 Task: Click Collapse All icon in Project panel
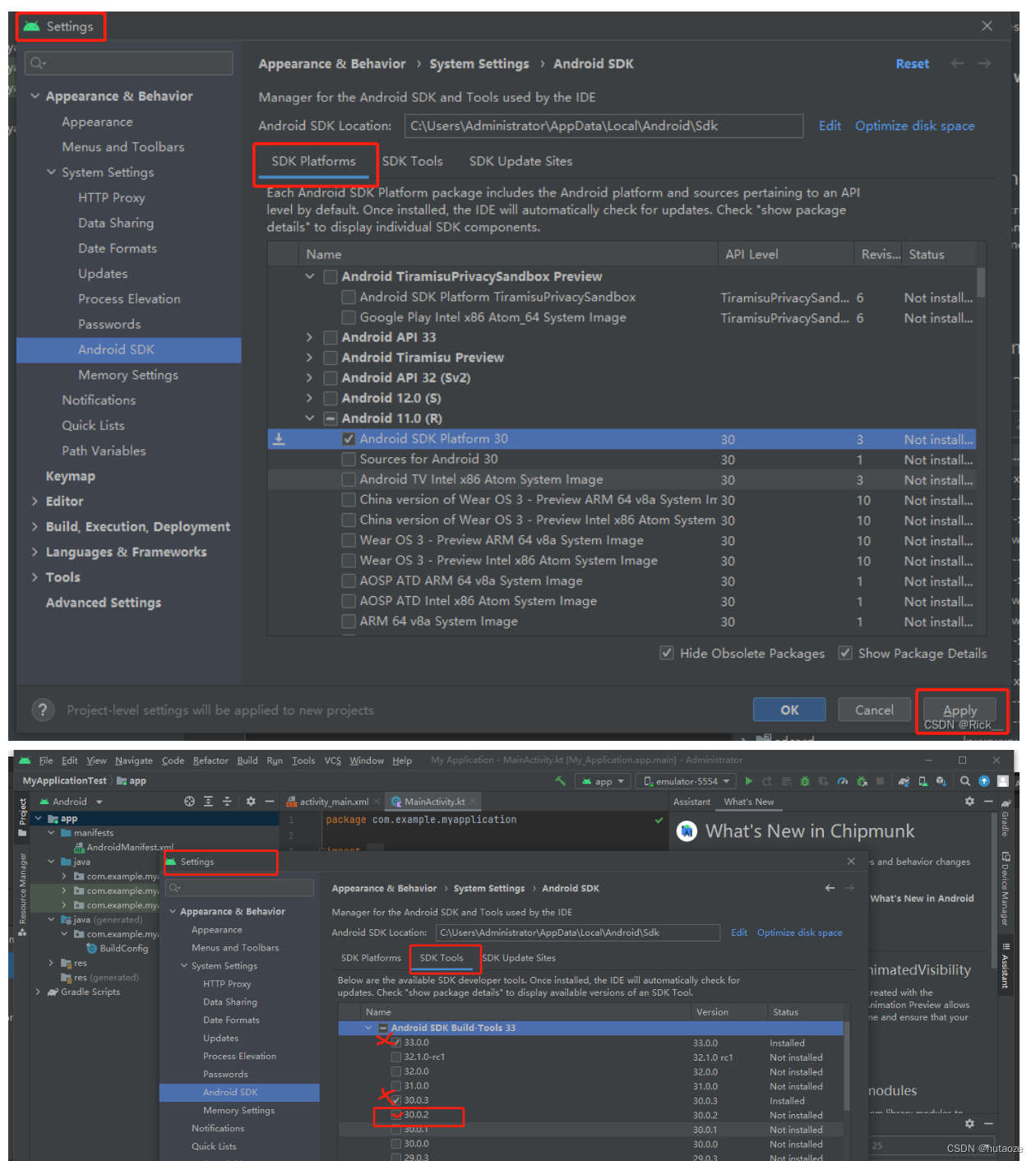(x=227, y=801)
